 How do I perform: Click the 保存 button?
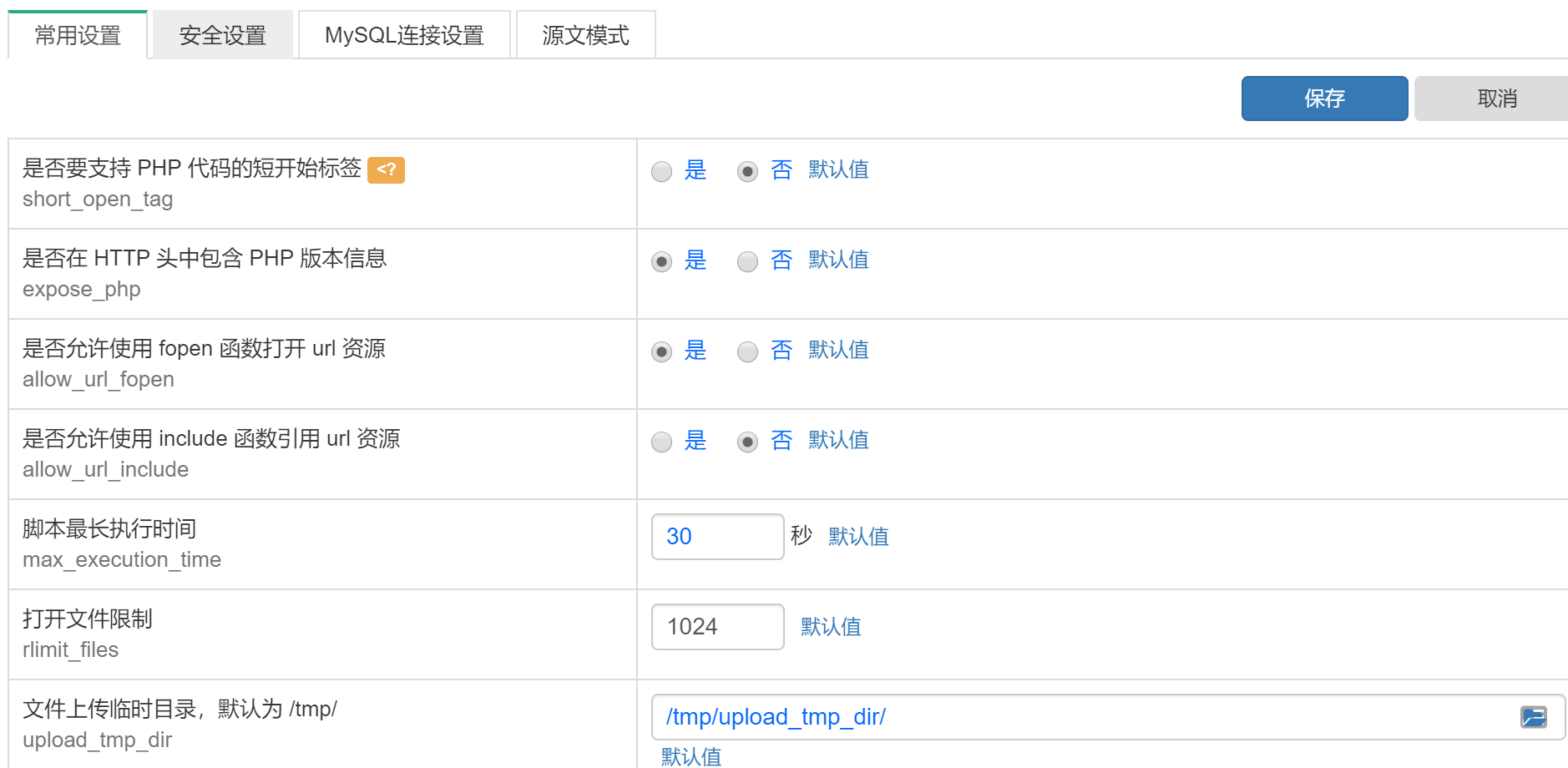[1324, 99]
